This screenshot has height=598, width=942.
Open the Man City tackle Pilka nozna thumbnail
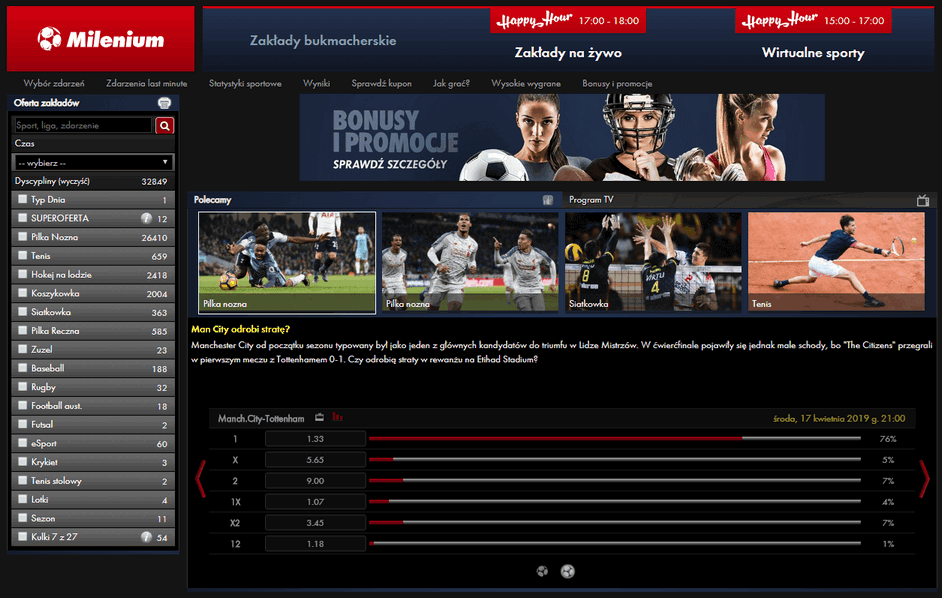click(287, 262)
